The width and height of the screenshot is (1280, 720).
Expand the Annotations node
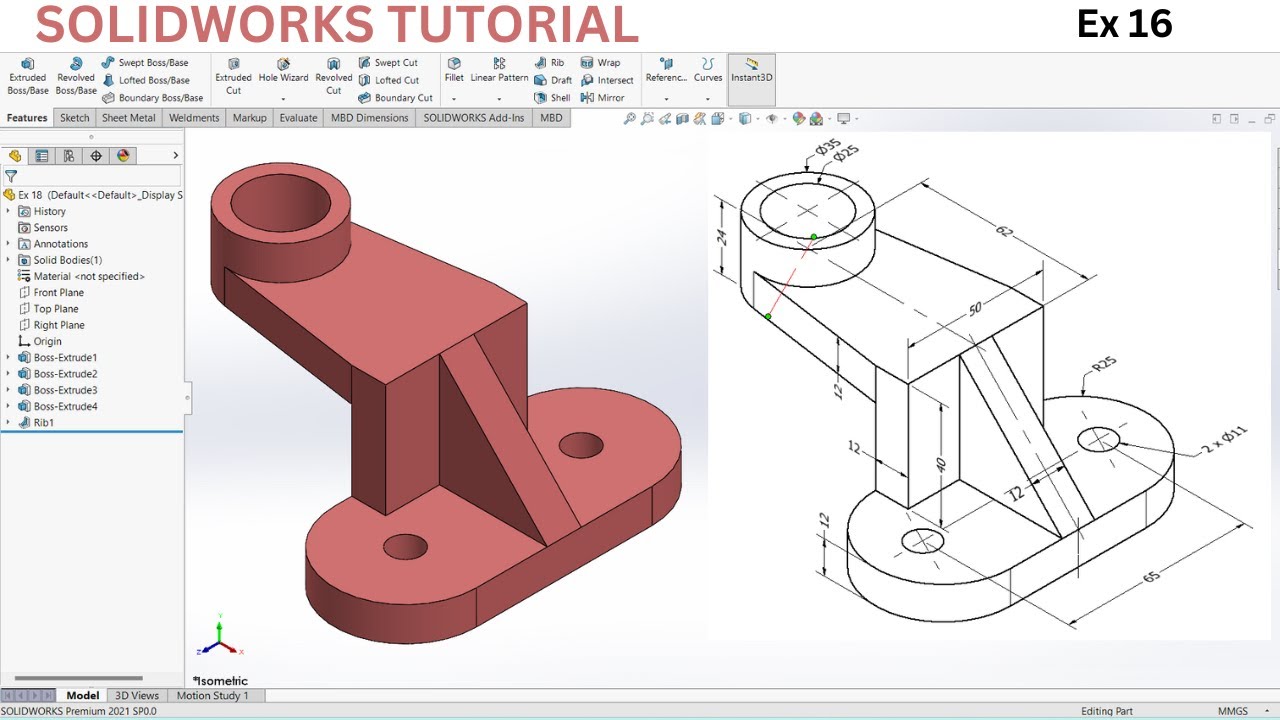tap(9, 244)
